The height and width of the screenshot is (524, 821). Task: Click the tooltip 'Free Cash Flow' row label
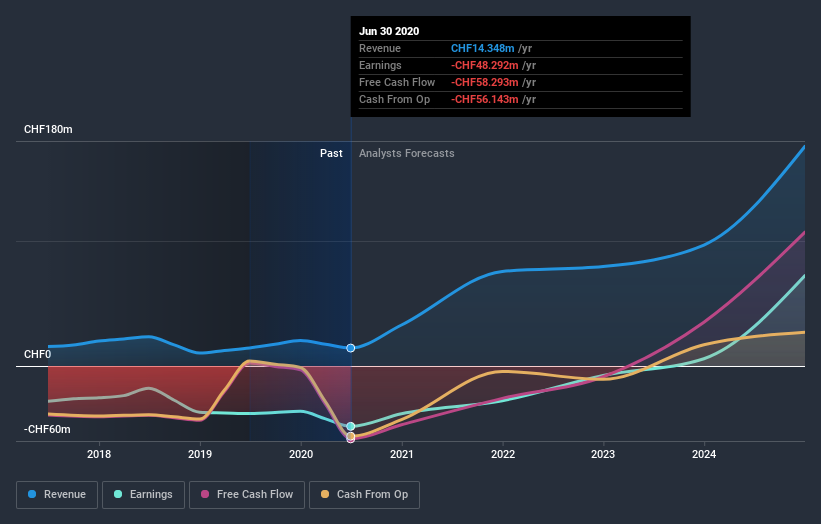click(x=397, y=82)
